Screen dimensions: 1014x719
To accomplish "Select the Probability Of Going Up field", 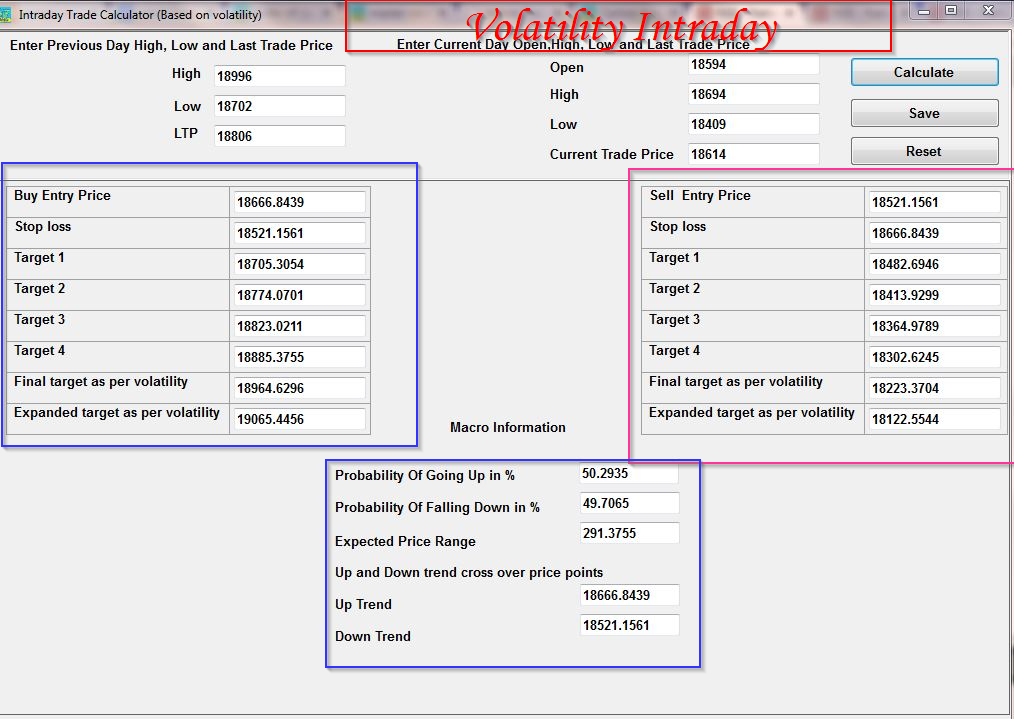I will click(628, 472).
